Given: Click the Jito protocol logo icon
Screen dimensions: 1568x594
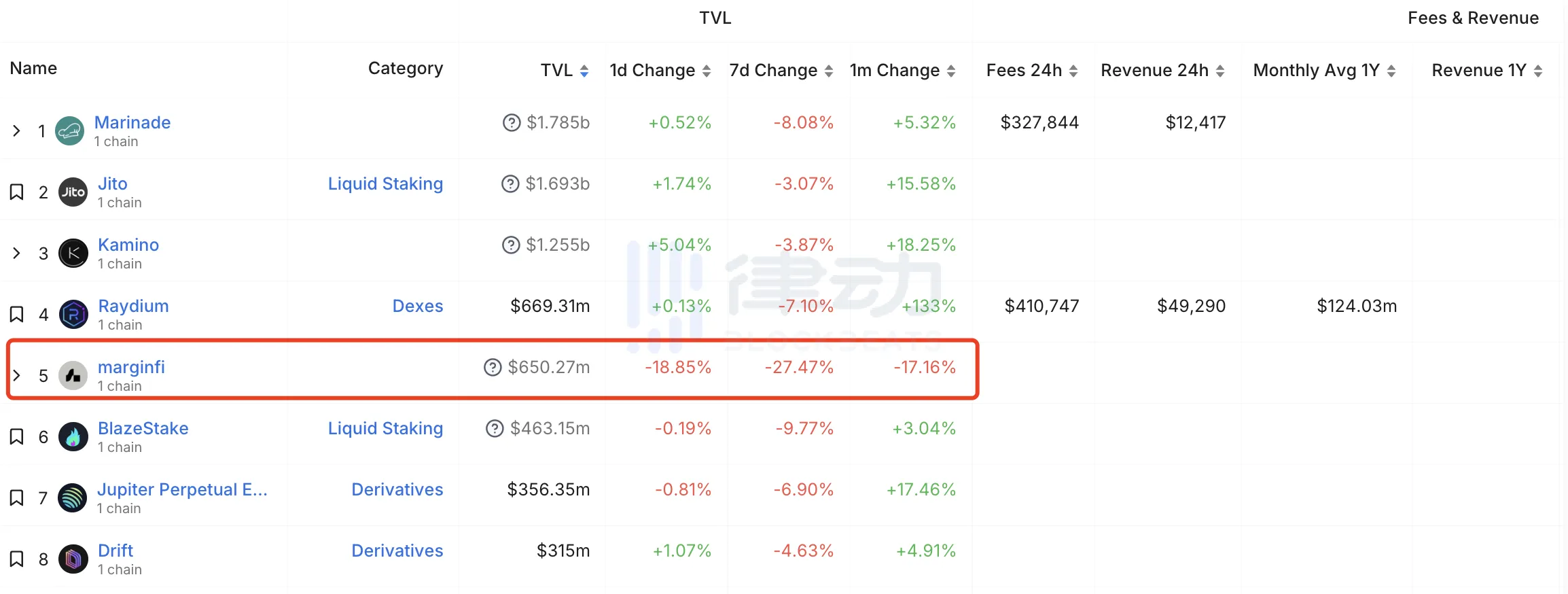Looking at the screenshot, I should pos(73,192).
